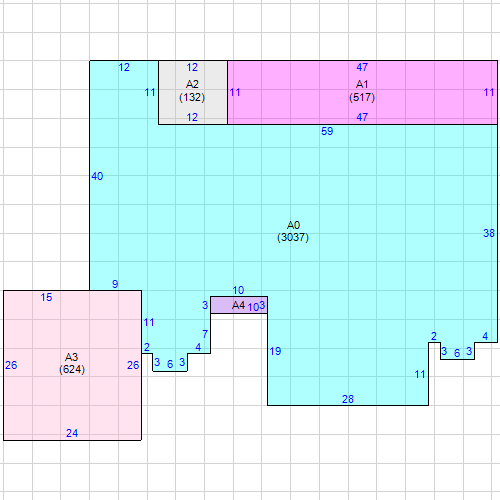This screenshot has width=500, height=500.
Task: Select the small purple A4 label
Action: click(x=238, y=305)
